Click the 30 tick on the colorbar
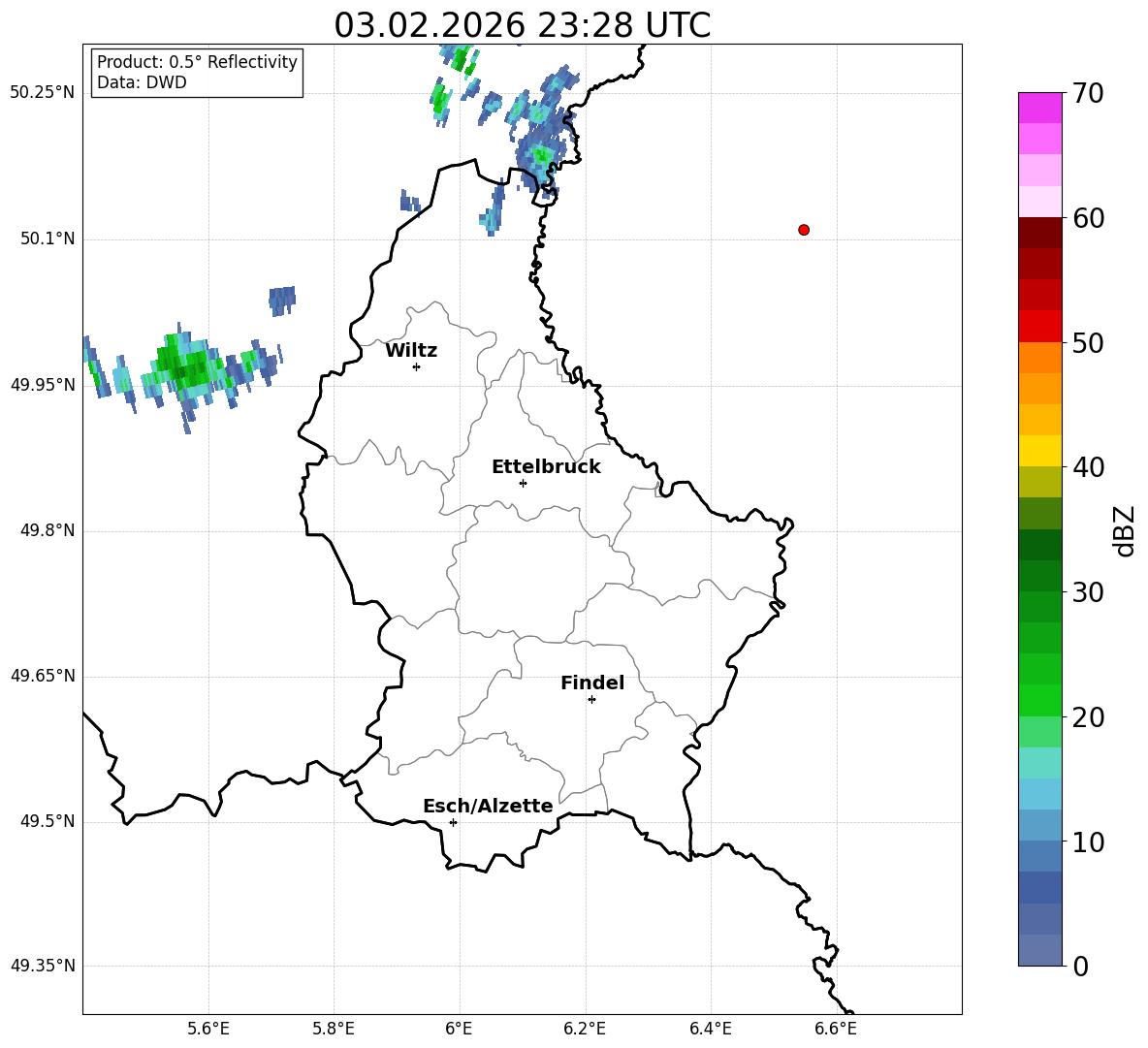The height and width of the screenshot is (1048, 1148). 1088,592
